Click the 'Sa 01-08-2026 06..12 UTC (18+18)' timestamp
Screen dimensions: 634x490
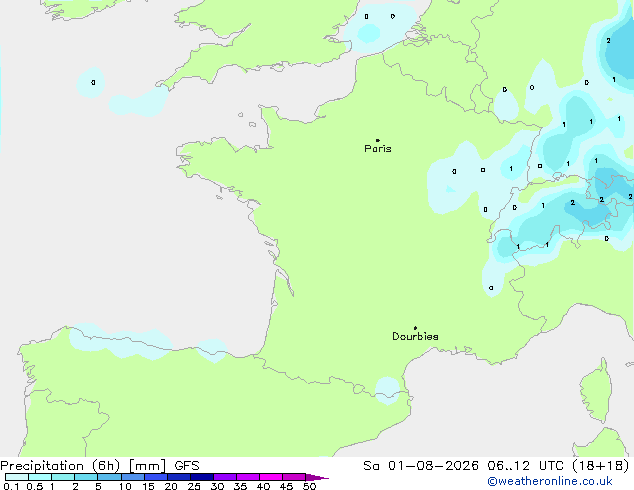[496, 466]
